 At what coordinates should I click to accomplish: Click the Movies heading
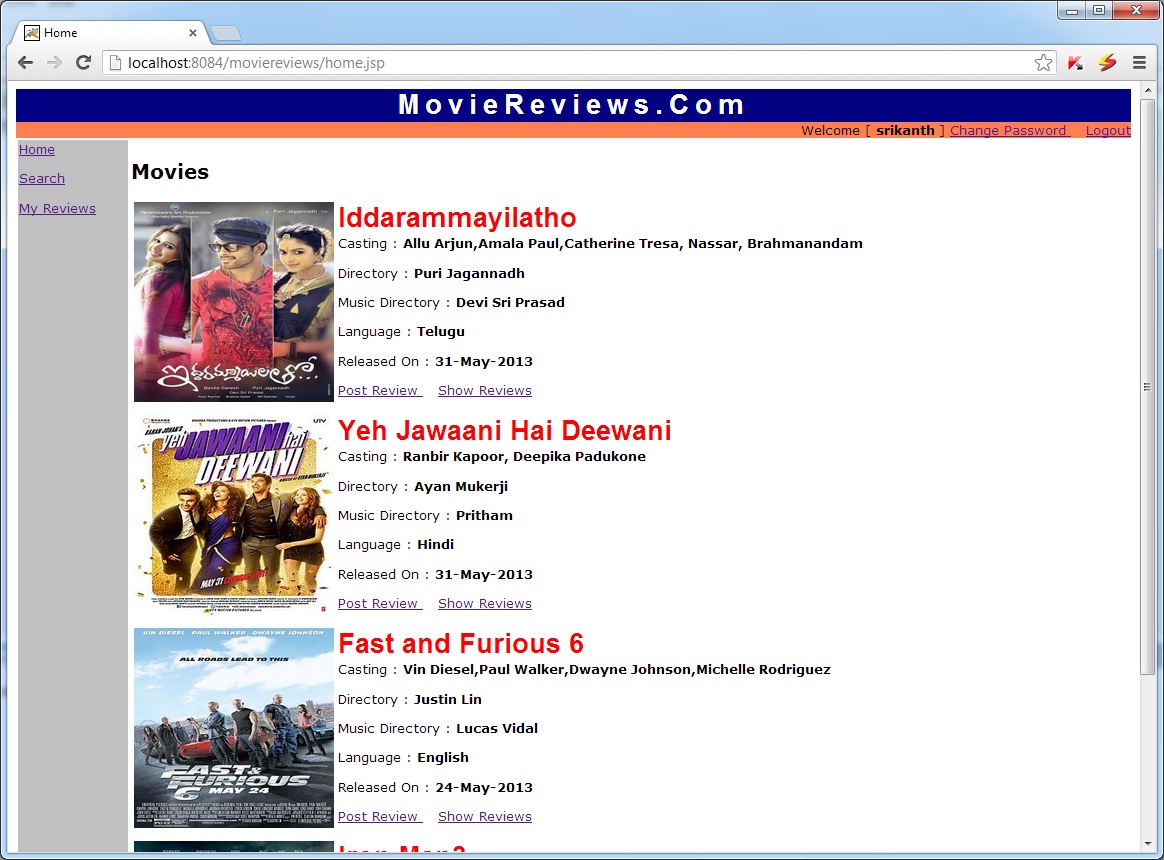[x=170, y=172]
